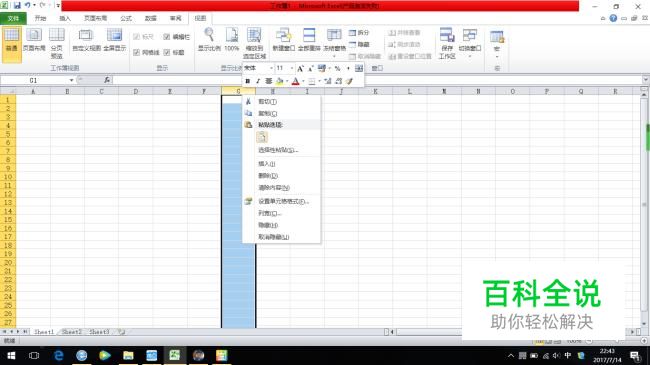Click column A header
Image resolution: width=650 pixels, height=365 pixels.
[33, 91]
